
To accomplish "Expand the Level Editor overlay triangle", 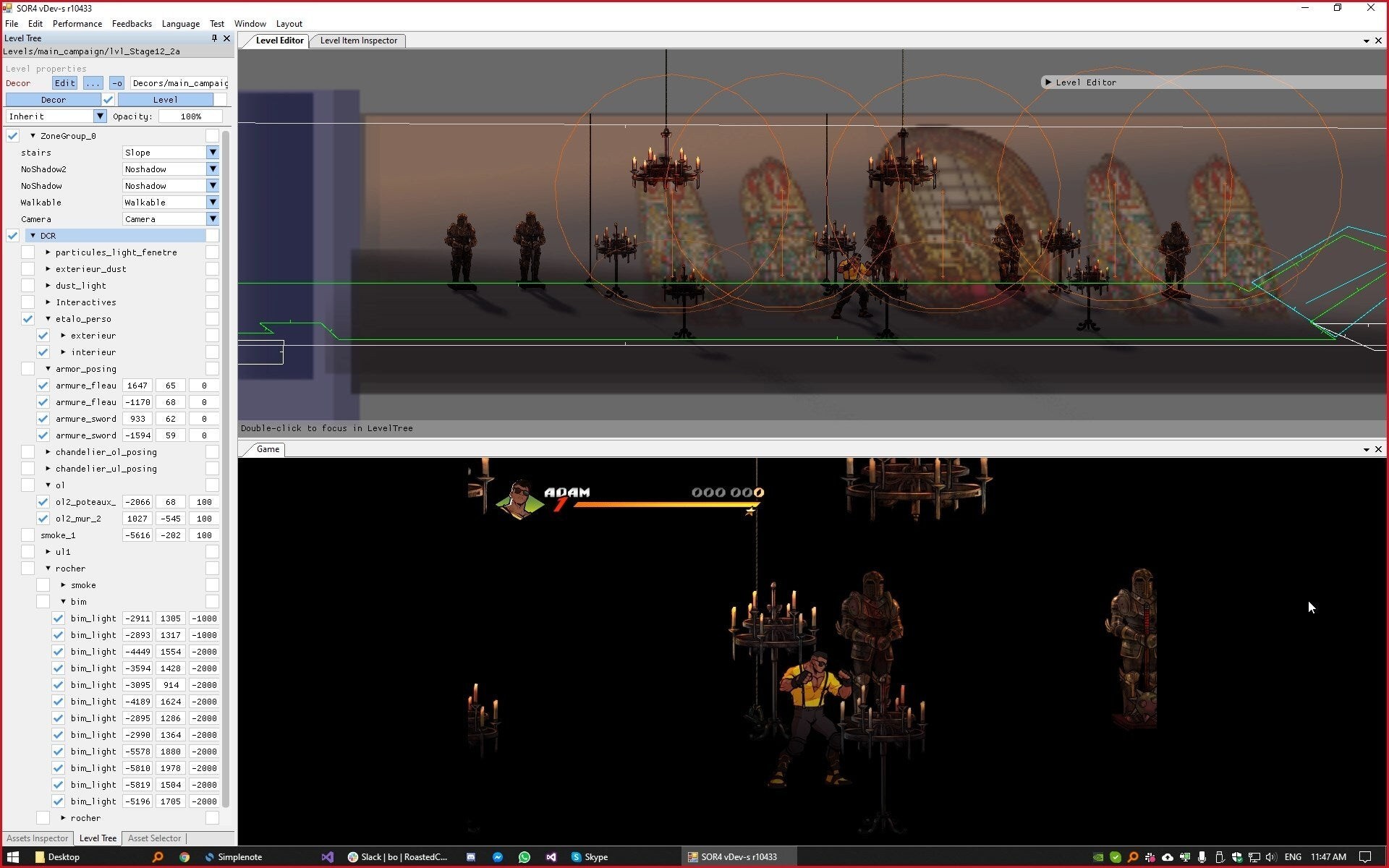I will tap(1048, 82).
